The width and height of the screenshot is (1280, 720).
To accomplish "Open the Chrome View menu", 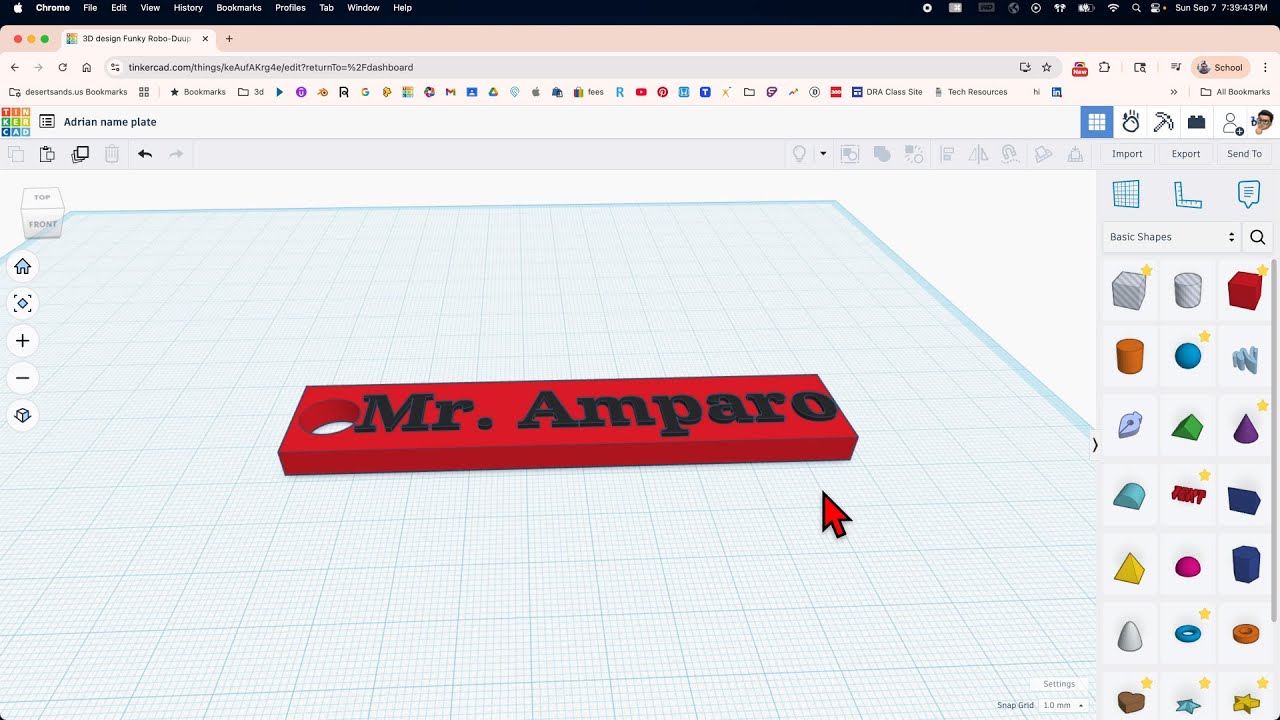I will (150, 8).
